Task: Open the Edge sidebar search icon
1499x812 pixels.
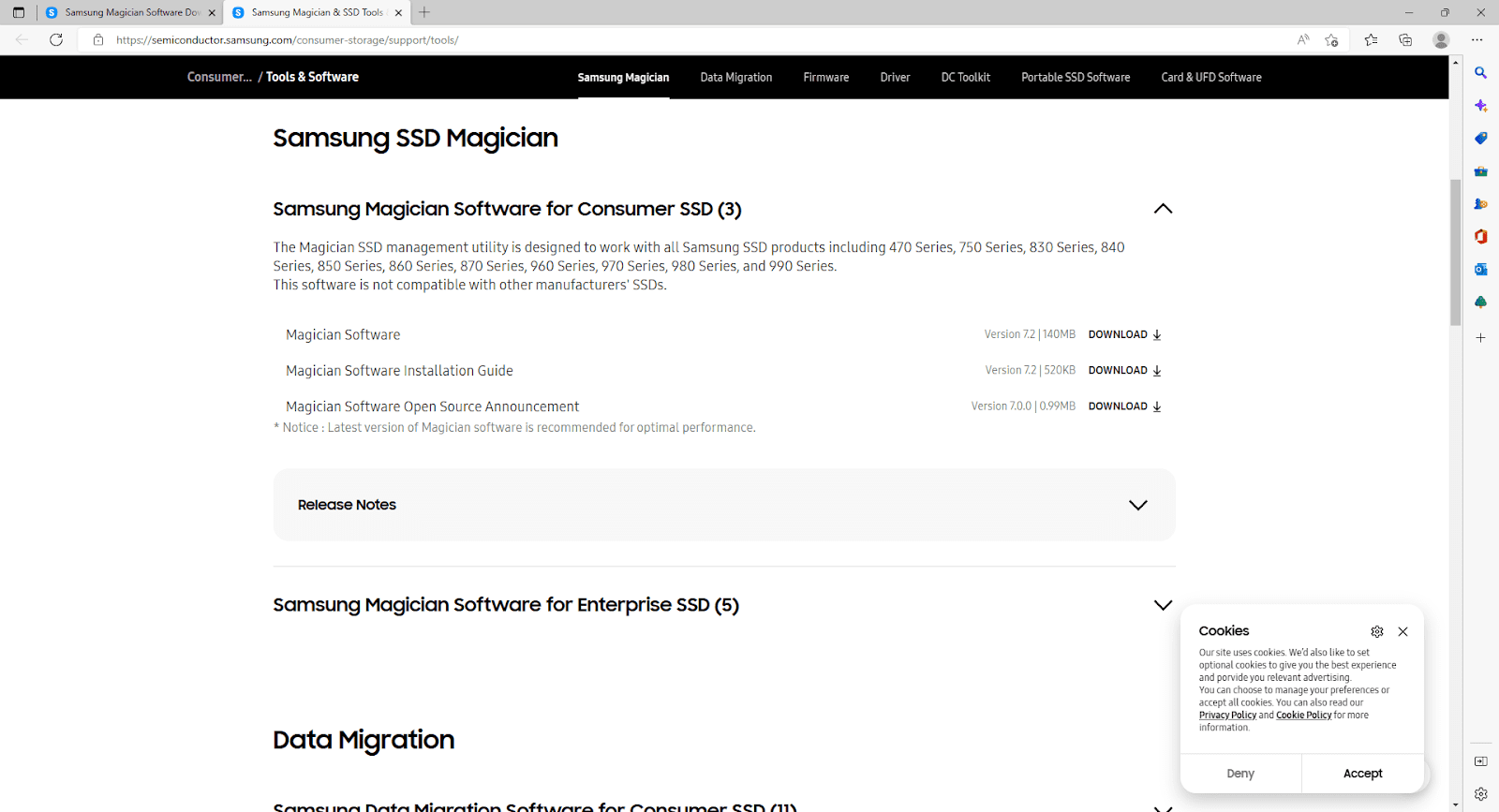Action: coord(1480,73)
